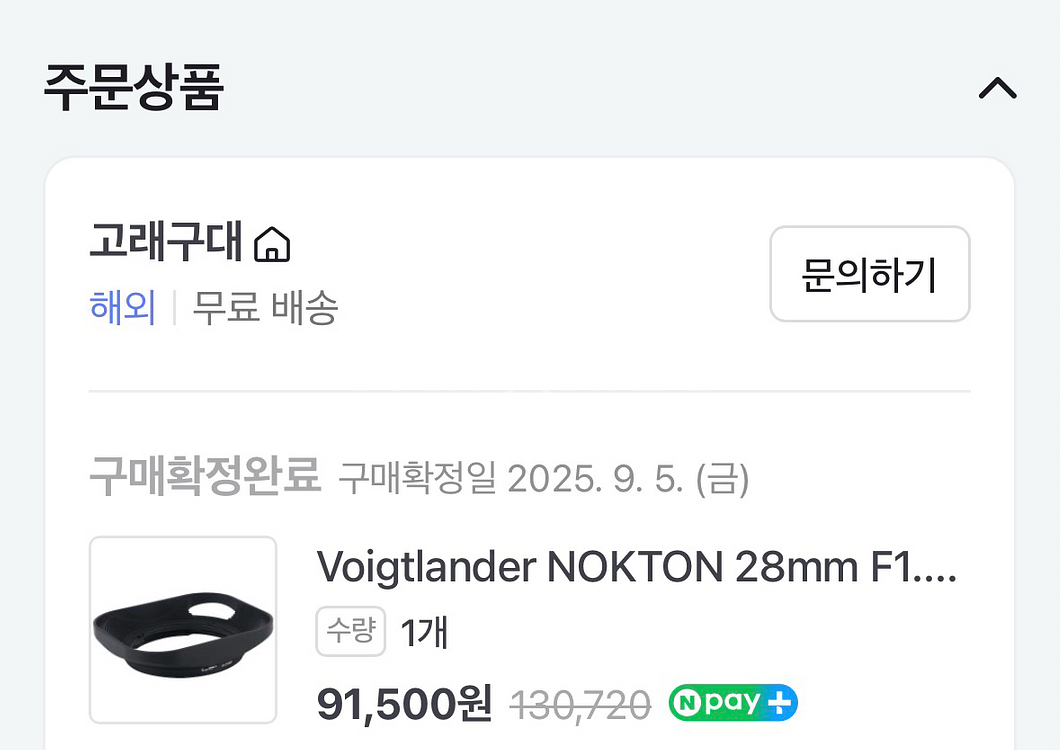Open the store home icon beside 고래구대
1060x750 pixels.
click(x=272, y=243)
